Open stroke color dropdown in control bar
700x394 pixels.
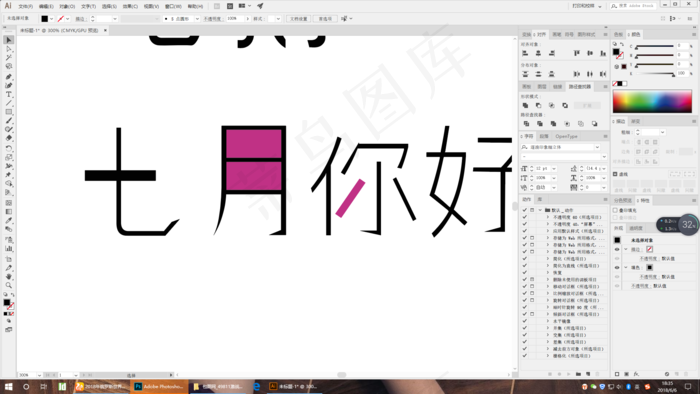68,19
